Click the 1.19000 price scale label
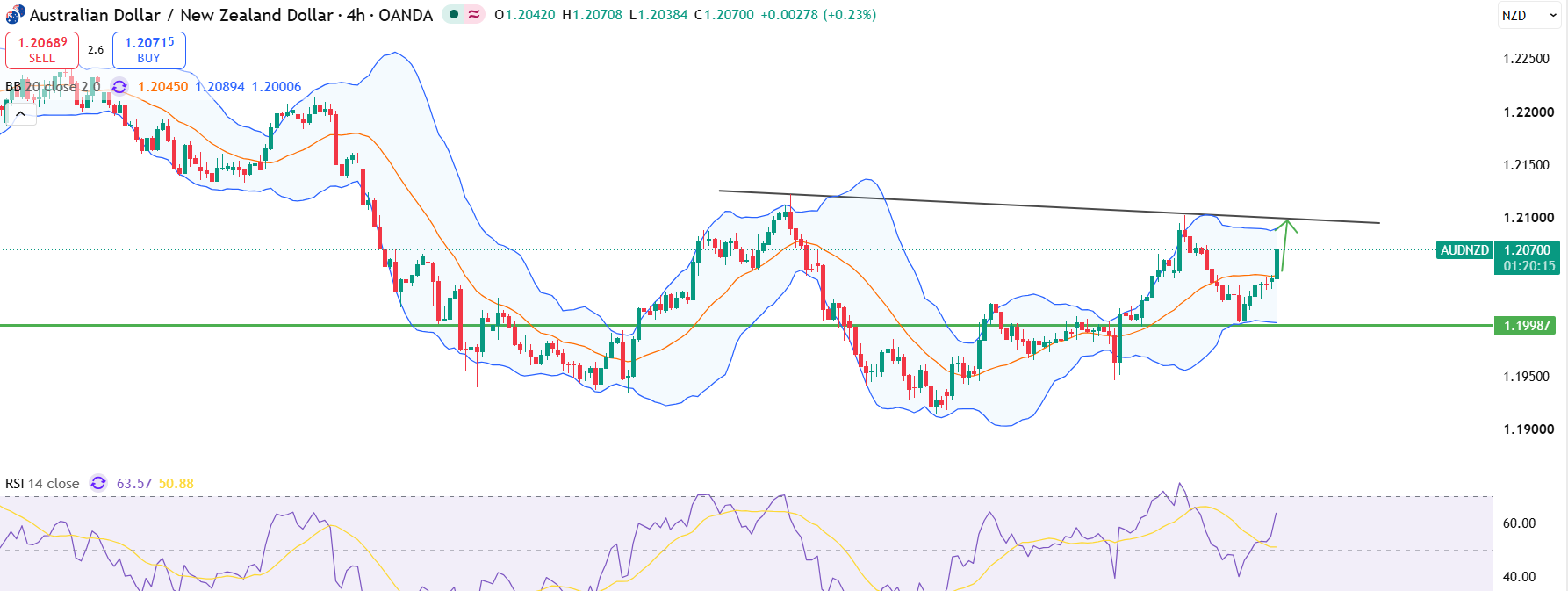1568x591 pixels. click(1528, 429)
